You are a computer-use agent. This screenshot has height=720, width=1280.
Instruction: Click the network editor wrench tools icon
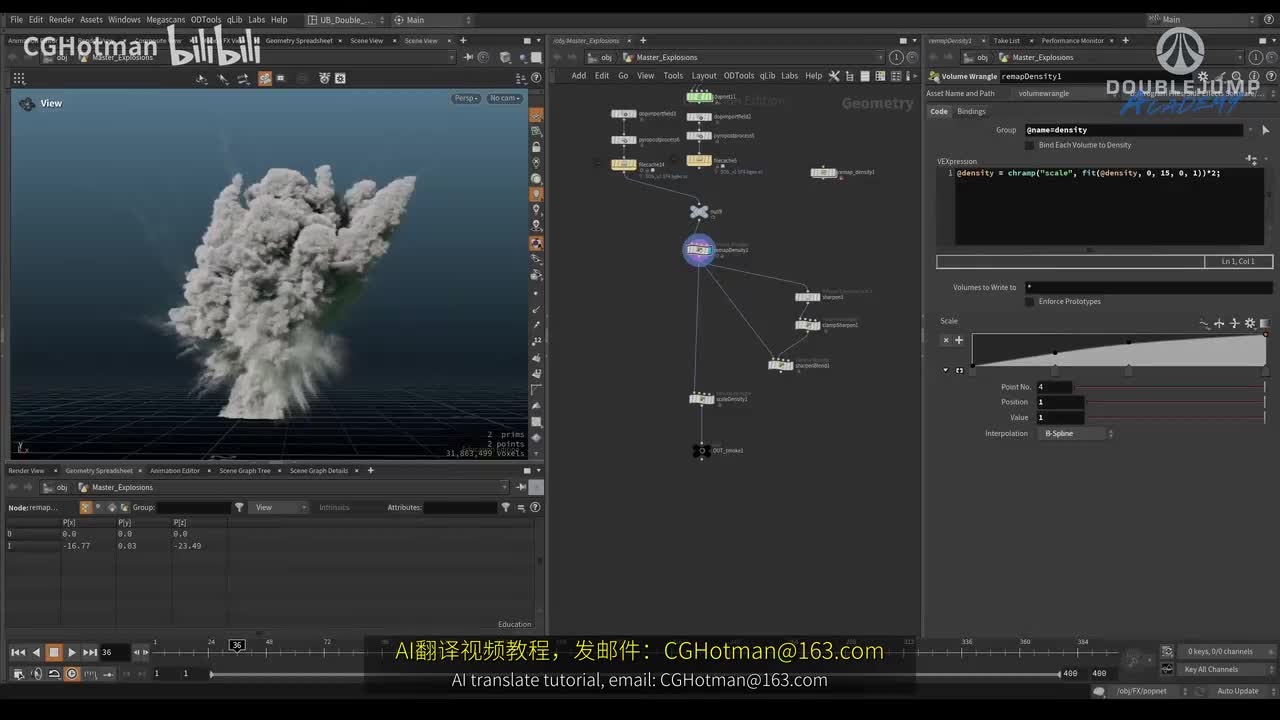click(834, 76)
